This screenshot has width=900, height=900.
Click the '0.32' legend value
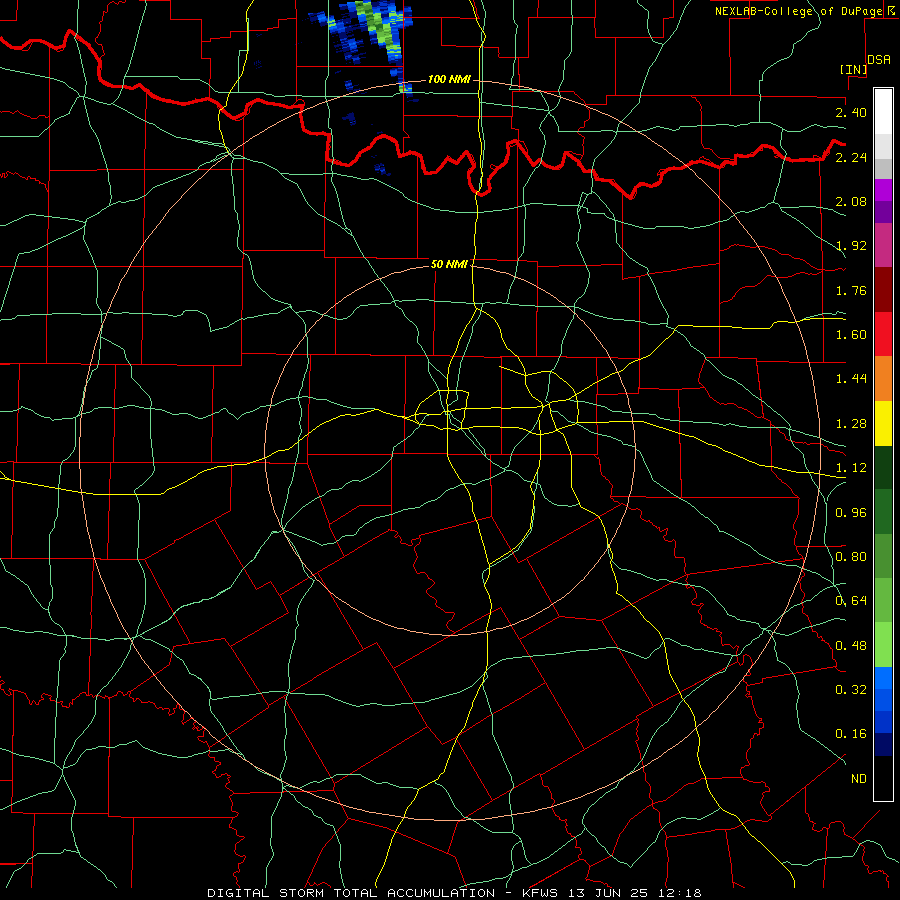pyautogui.click(x=851, y=690)
